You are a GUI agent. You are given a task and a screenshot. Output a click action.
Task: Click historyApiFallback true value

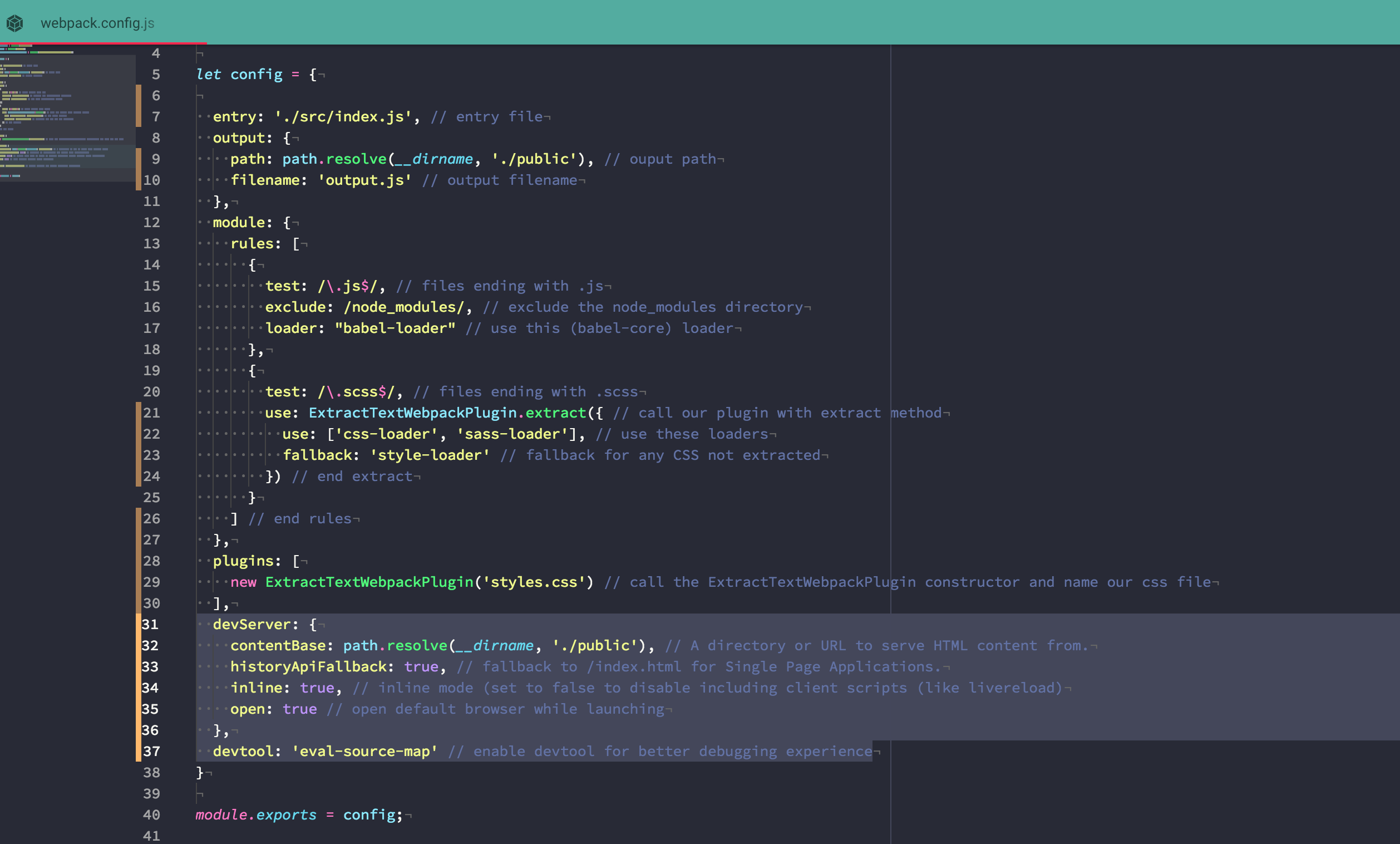(421, 666)
